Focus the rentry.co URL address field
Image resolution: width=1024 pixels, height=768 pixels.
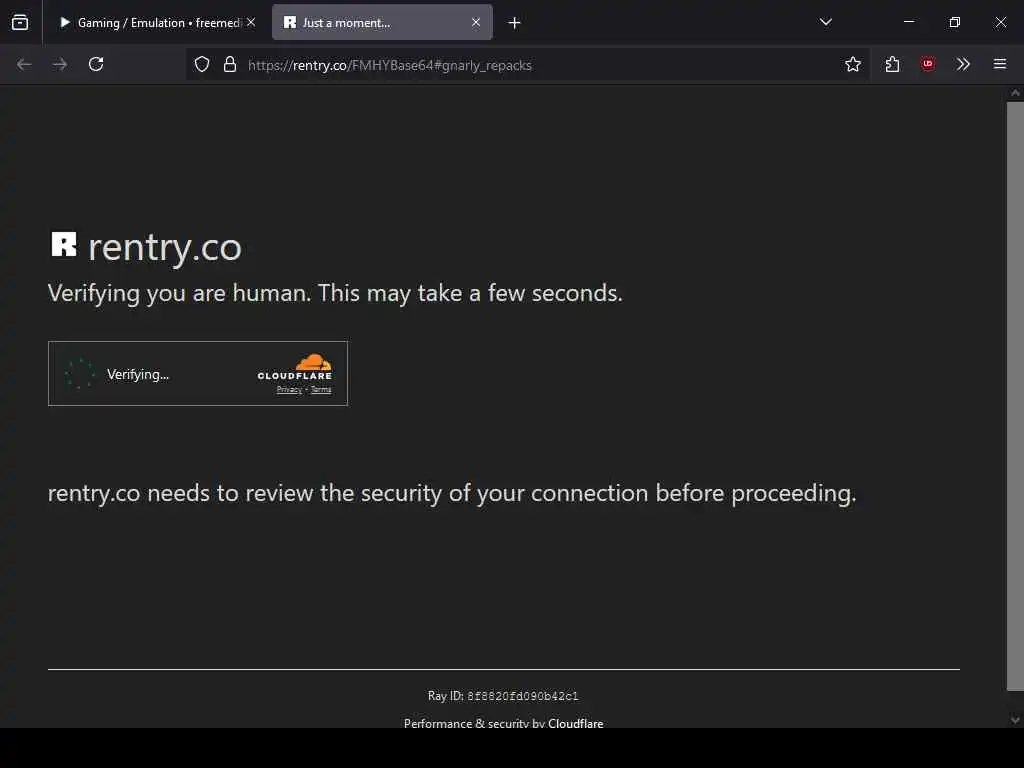[x=528, y=65]
